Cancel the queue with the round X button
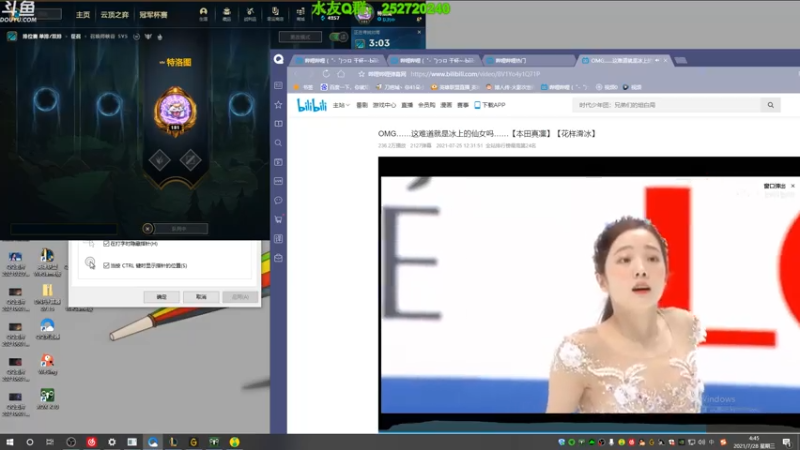Image resolution: width=800 pixels, height=450 pixels. point(147,229)
